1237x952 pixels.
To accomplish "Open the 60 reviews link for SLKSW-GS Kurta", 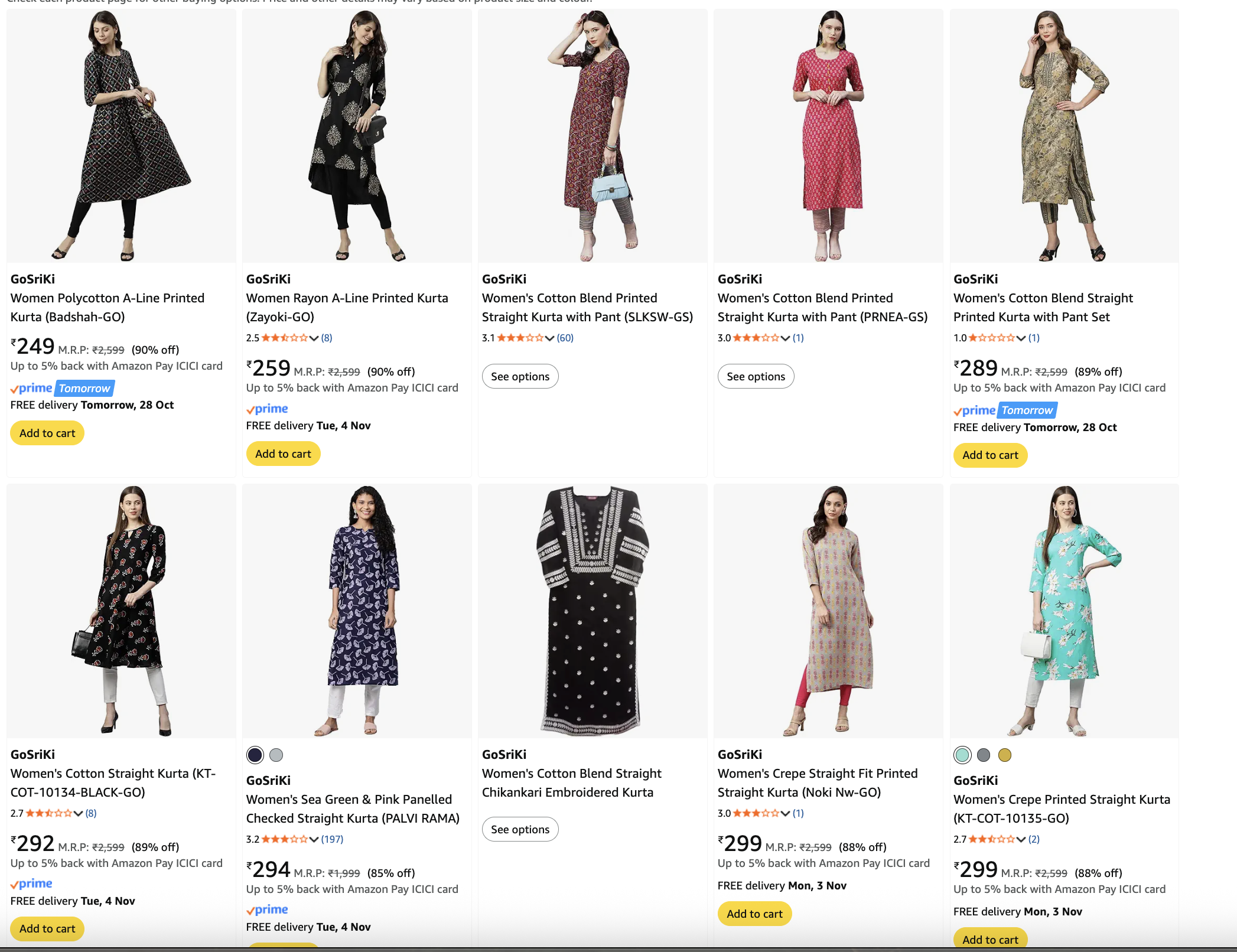I will point(565,338).
